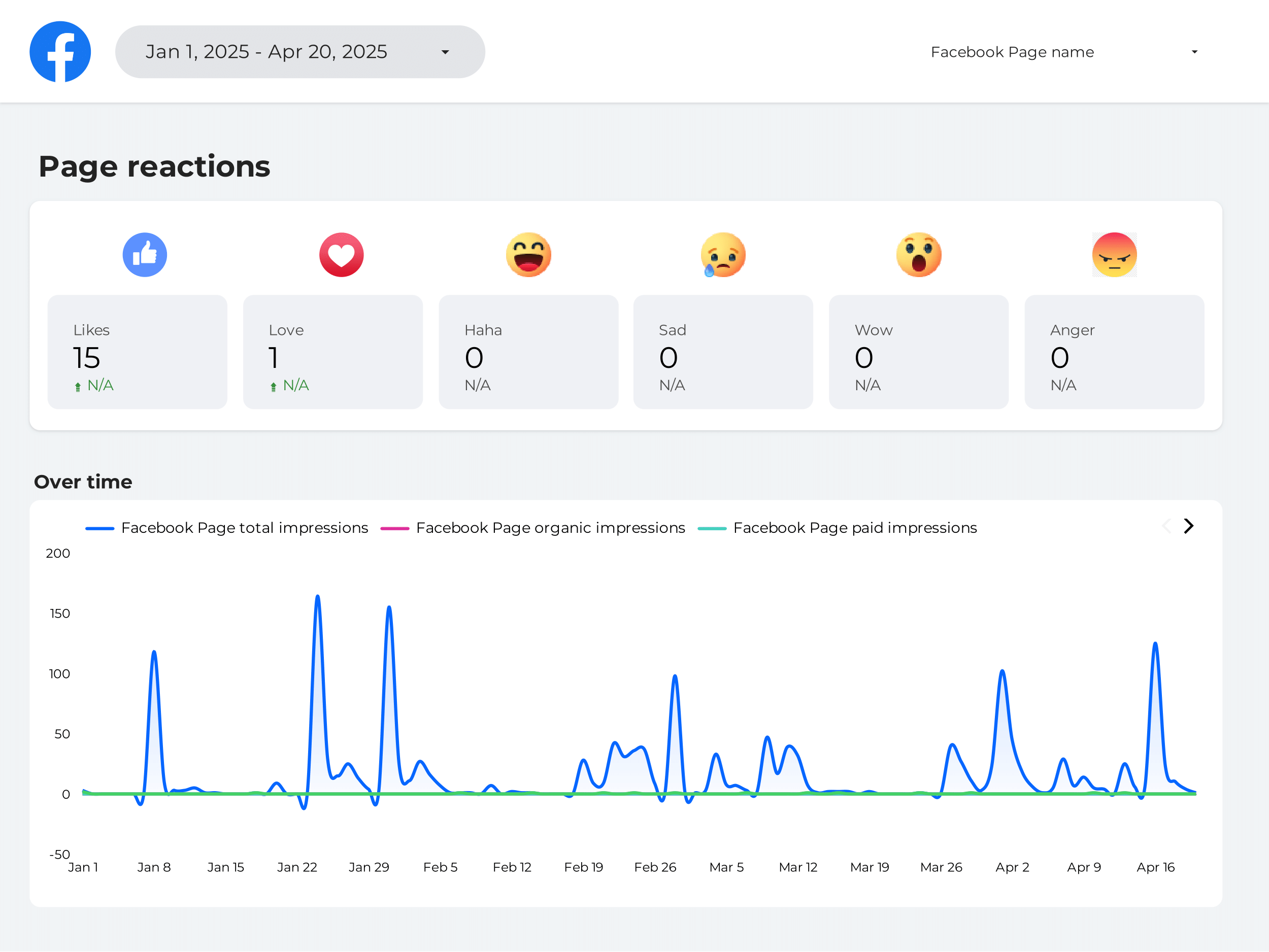Click the Facebook logo icon
The width and height of the screenshot is (1269, 952).
pos(60,52)
